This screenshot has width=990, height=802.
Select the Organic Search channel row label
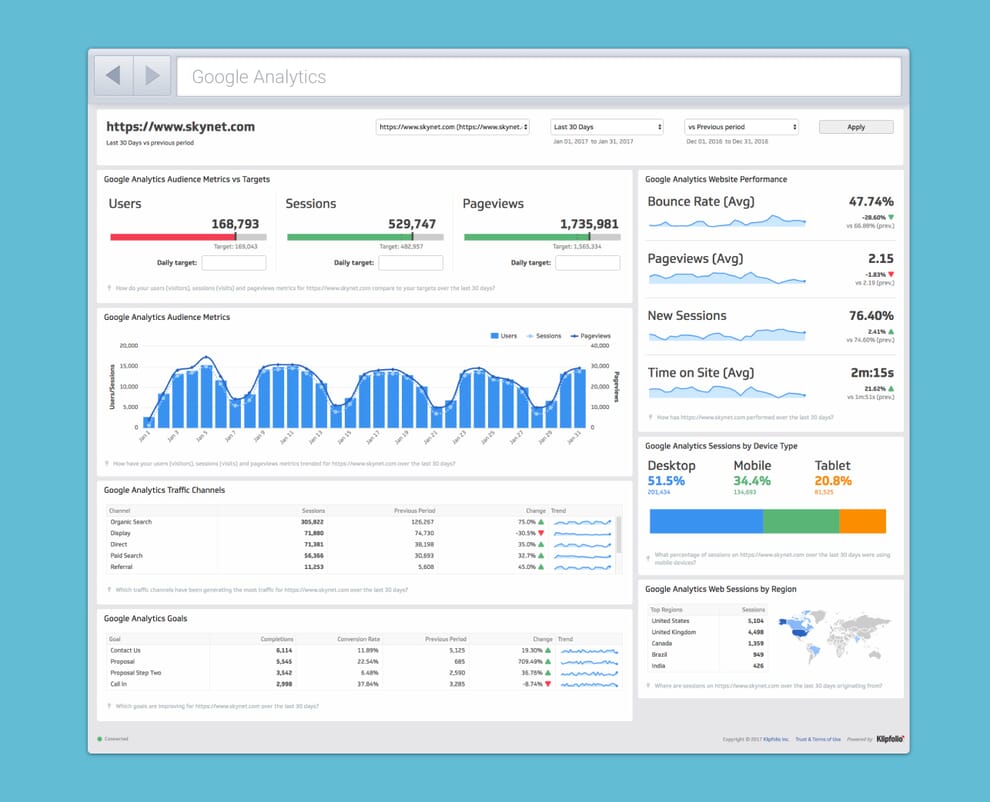point(131,522)
